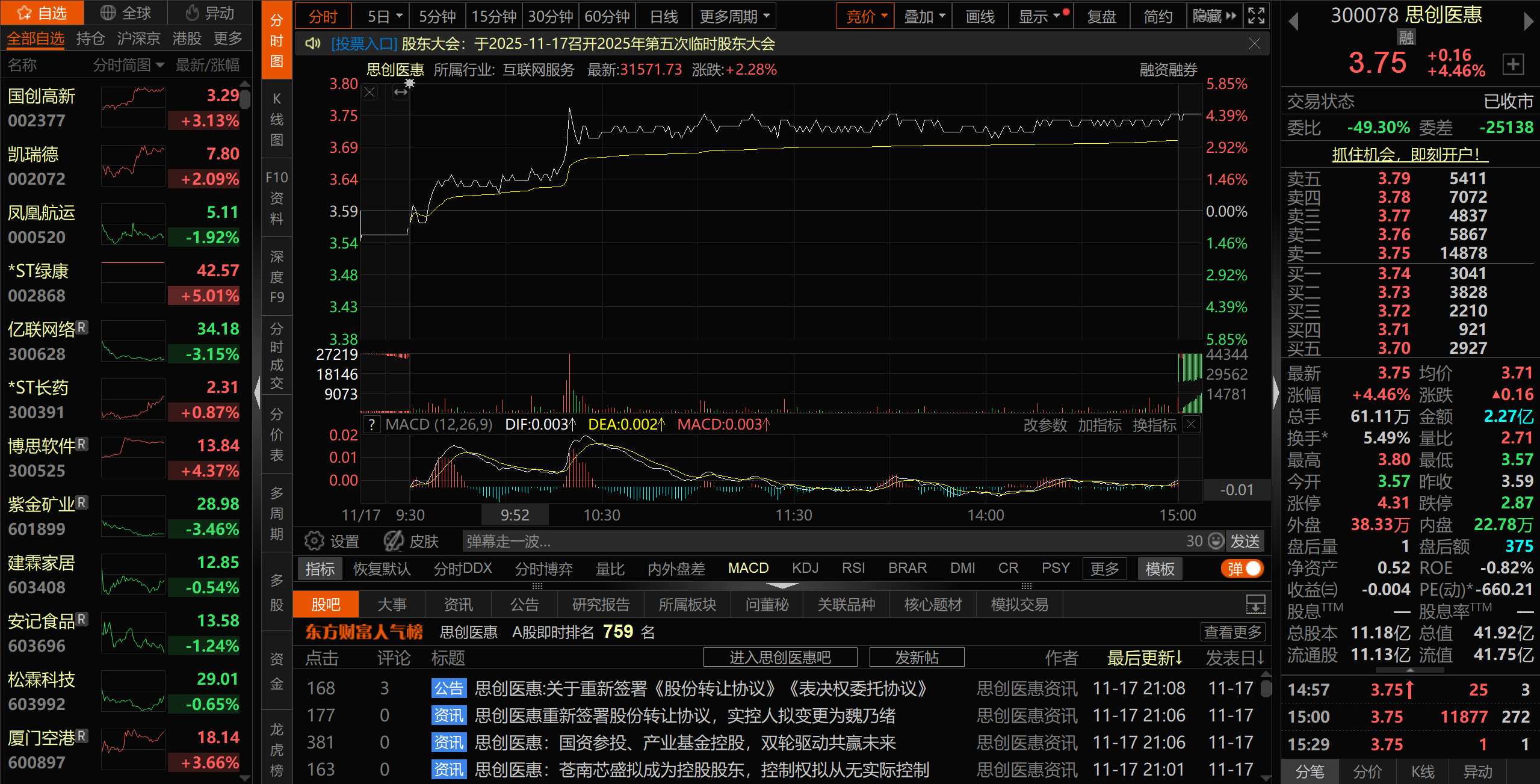Click the plus icon to add stock to watchlist
The height and width of the screenshot is (784, 1540).
(x=1513, y=64)
